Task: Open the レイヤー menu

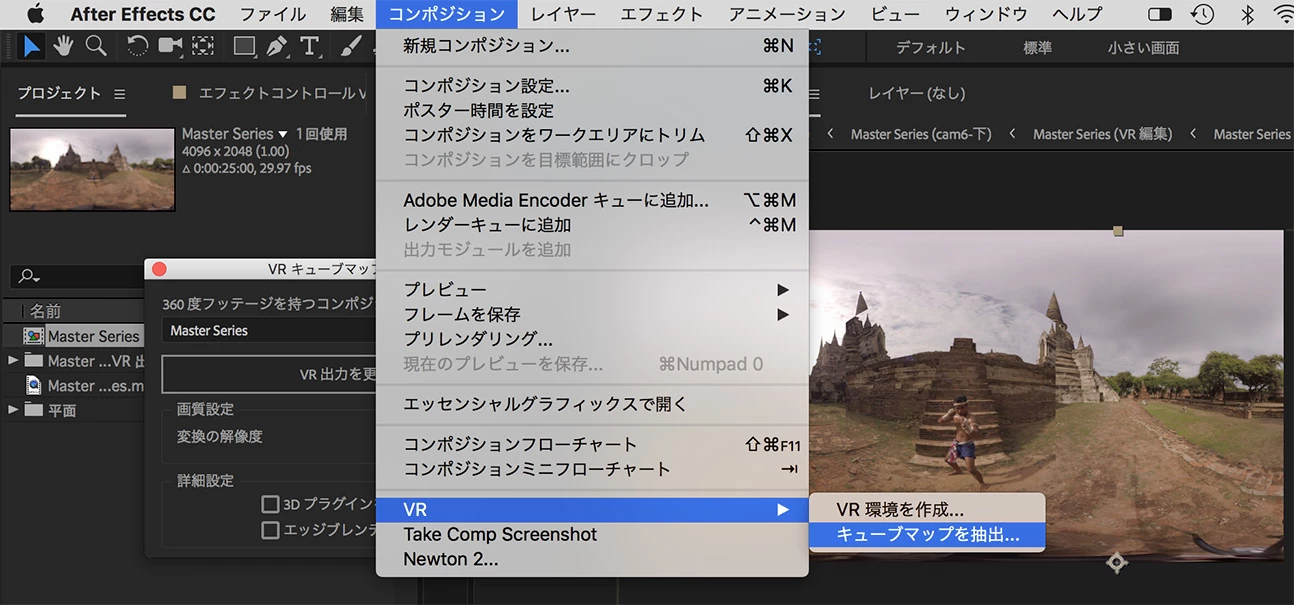Action: coord(564,14)
